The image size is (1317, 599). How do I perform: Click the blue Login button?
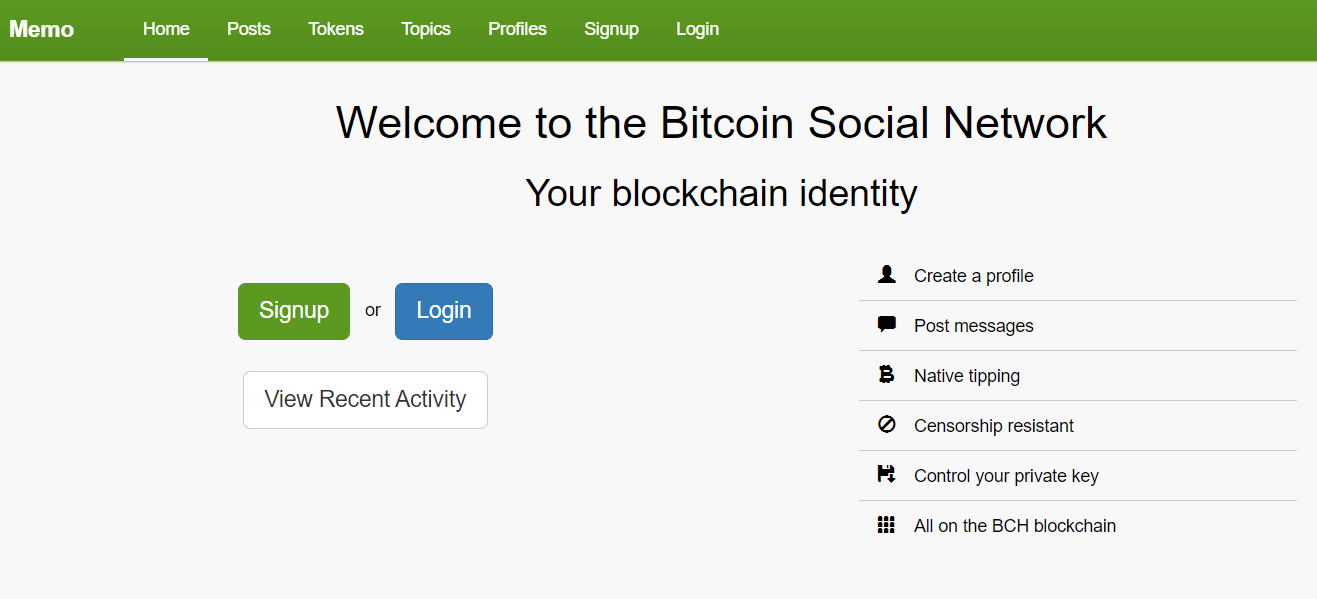444,311
